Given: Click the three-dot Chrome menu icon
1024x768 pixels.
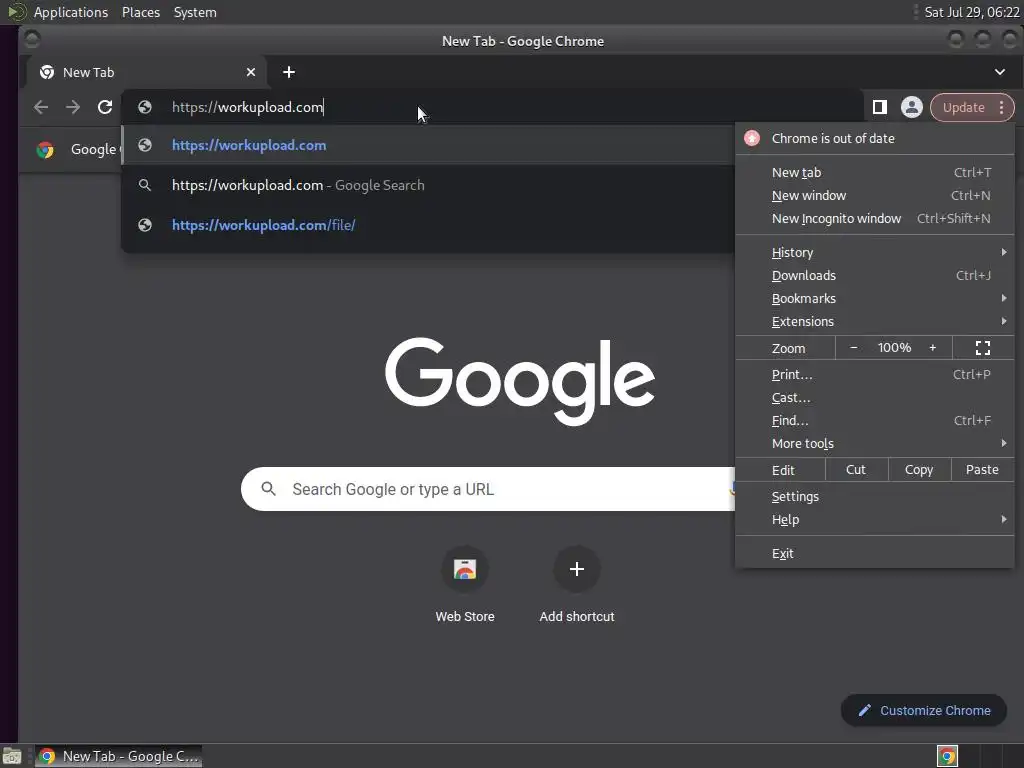Looking at the screenshot, I should [x=1001, y=107].
